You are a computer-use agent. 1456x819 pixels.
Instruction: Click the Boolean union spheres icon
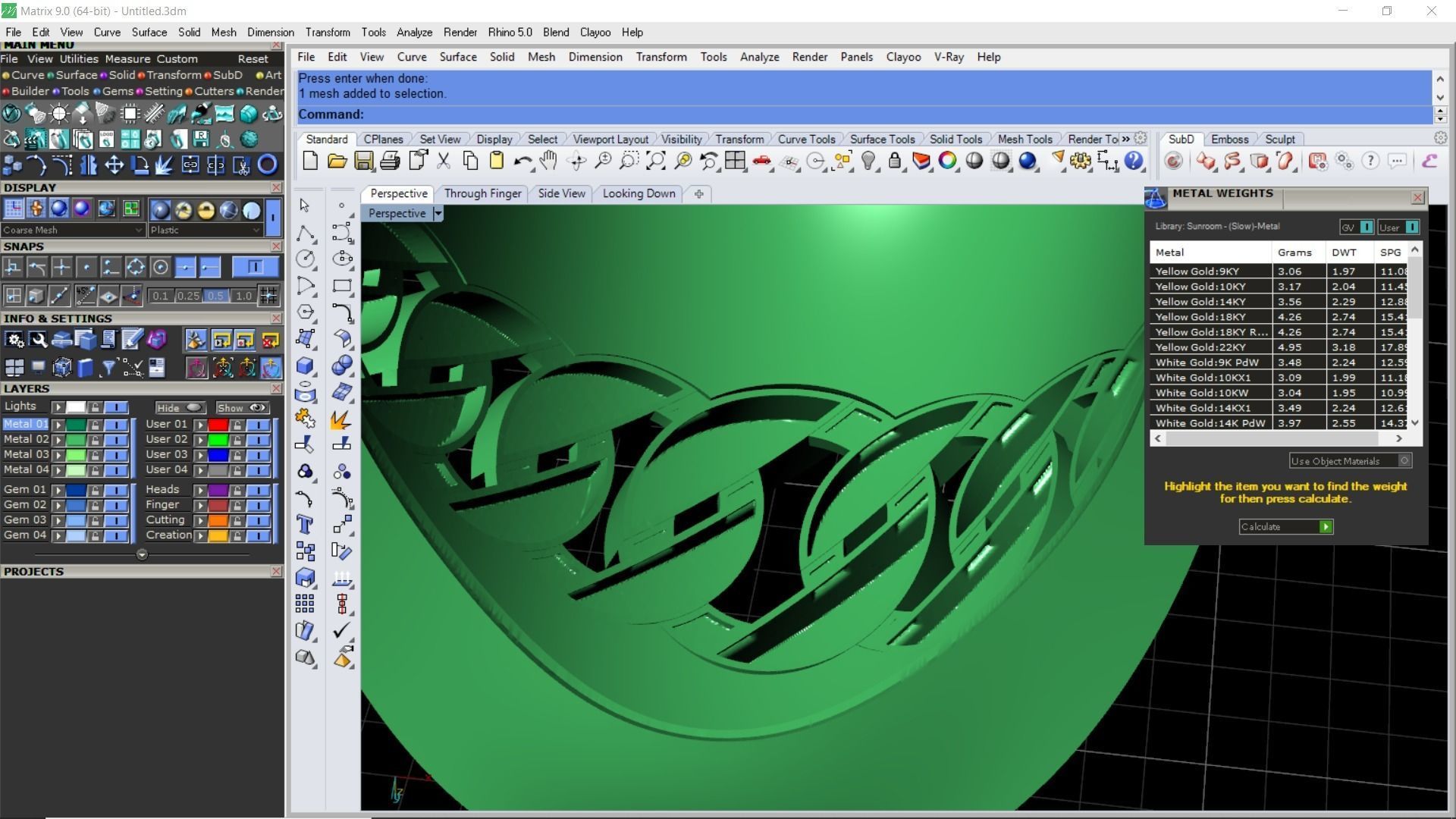point(342,366)
